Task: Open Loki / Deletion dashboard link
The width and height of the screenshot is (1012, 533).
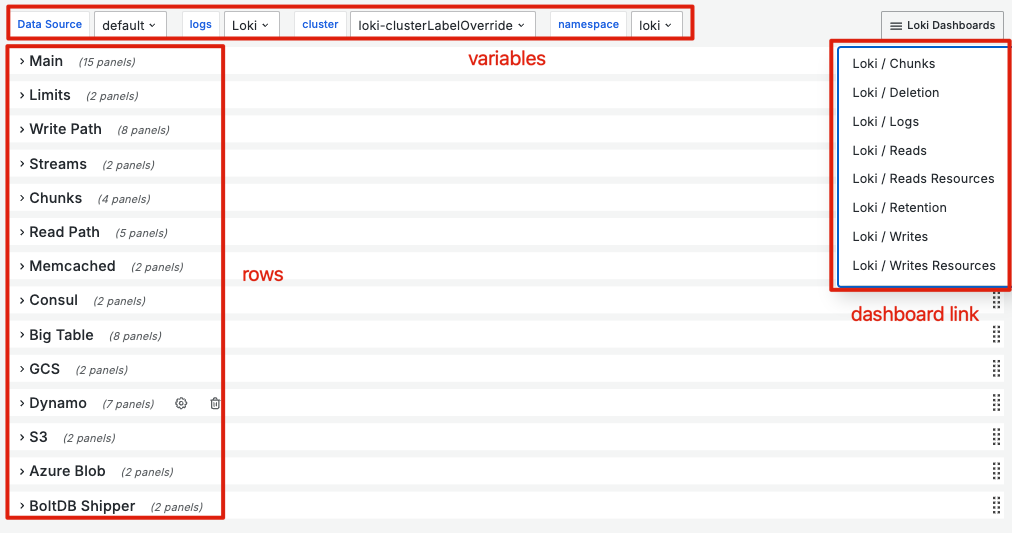Action: pyautogui.click(x=895, y=92)
